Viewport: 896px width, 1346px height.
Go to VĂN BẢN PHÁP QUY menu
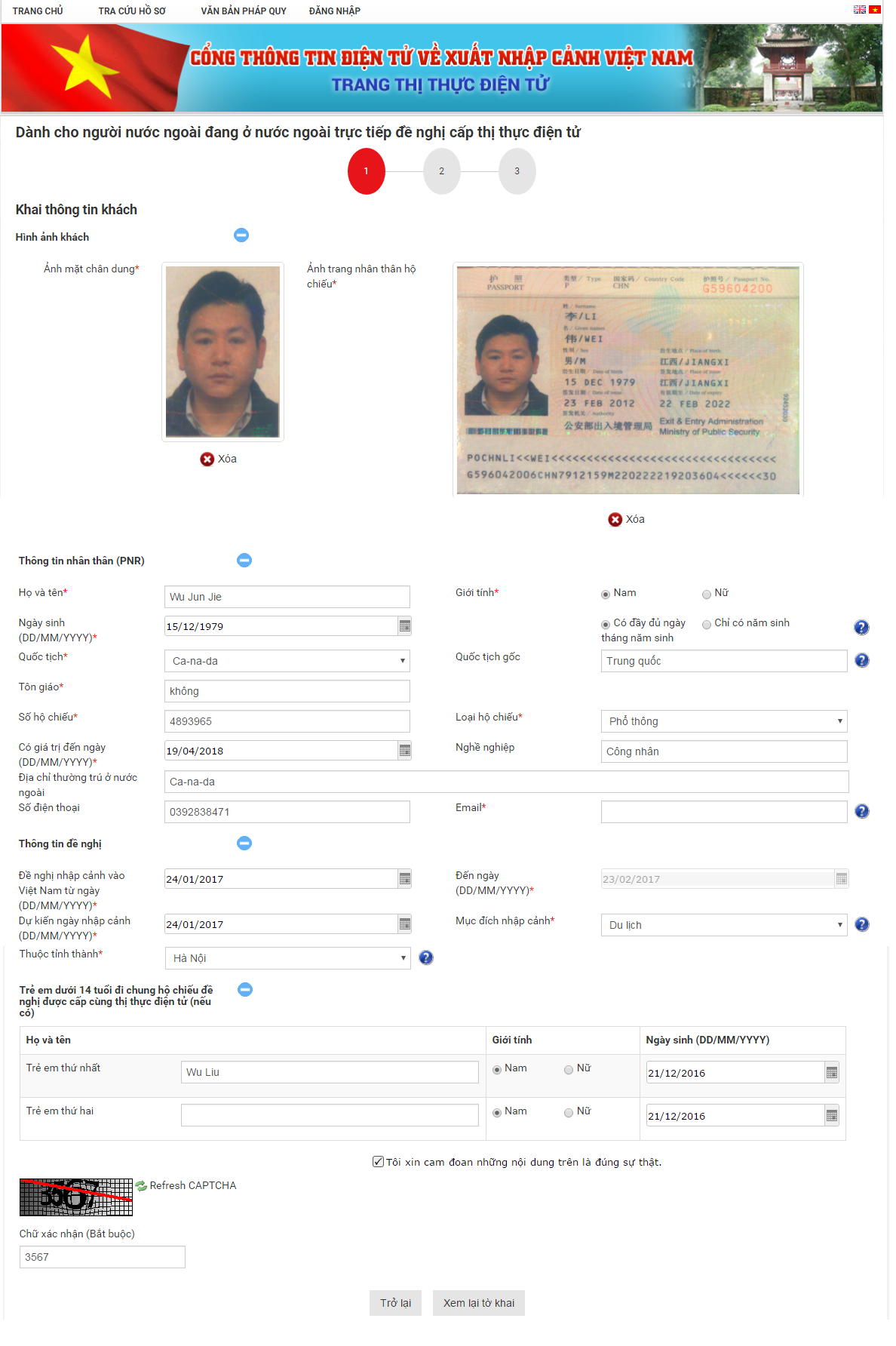point(244,11)
